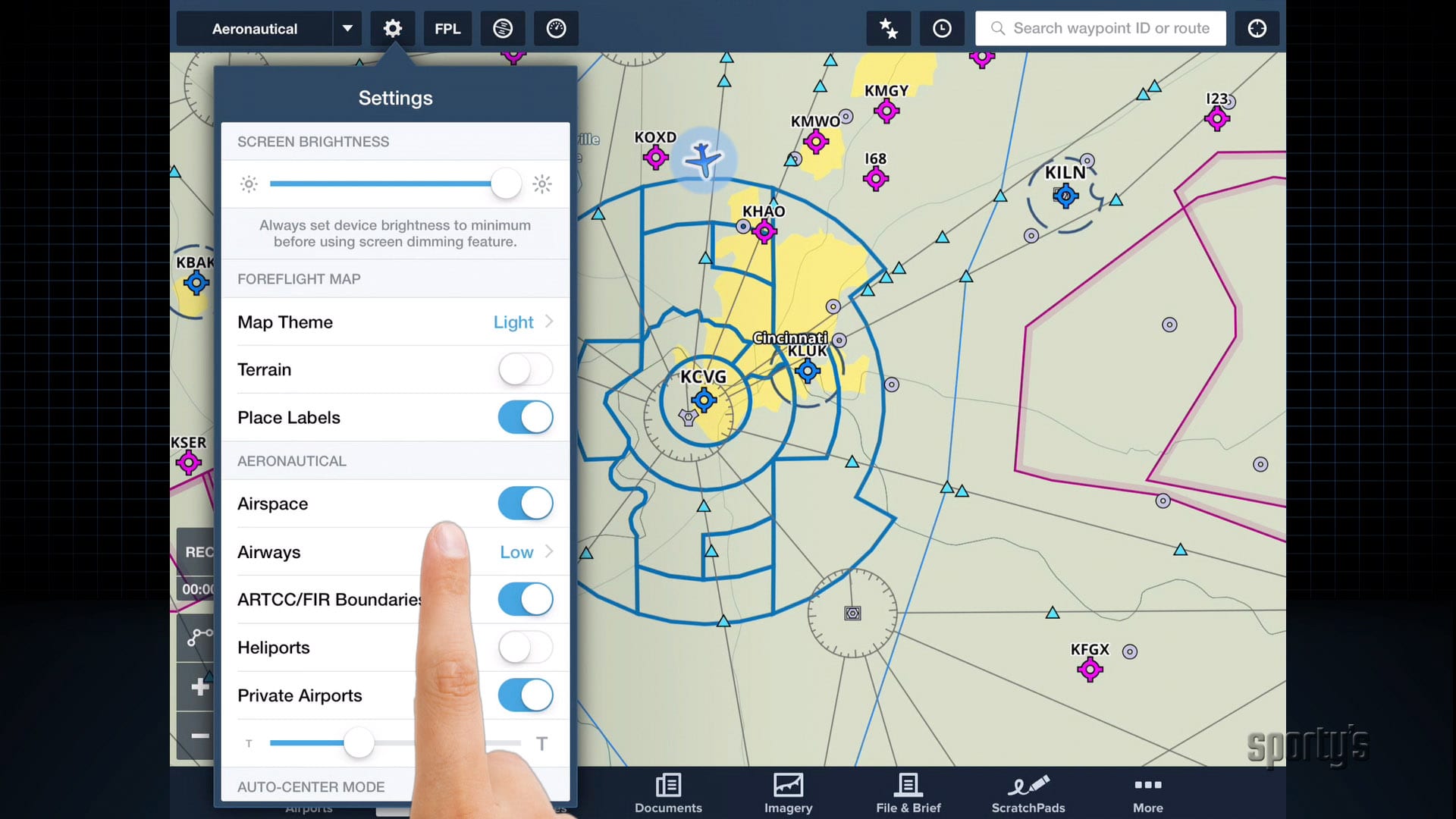The height and width of the screenshot is (819, 1456).
Task: Select the route ruler tool icon
Action: [x=199, y=637]
